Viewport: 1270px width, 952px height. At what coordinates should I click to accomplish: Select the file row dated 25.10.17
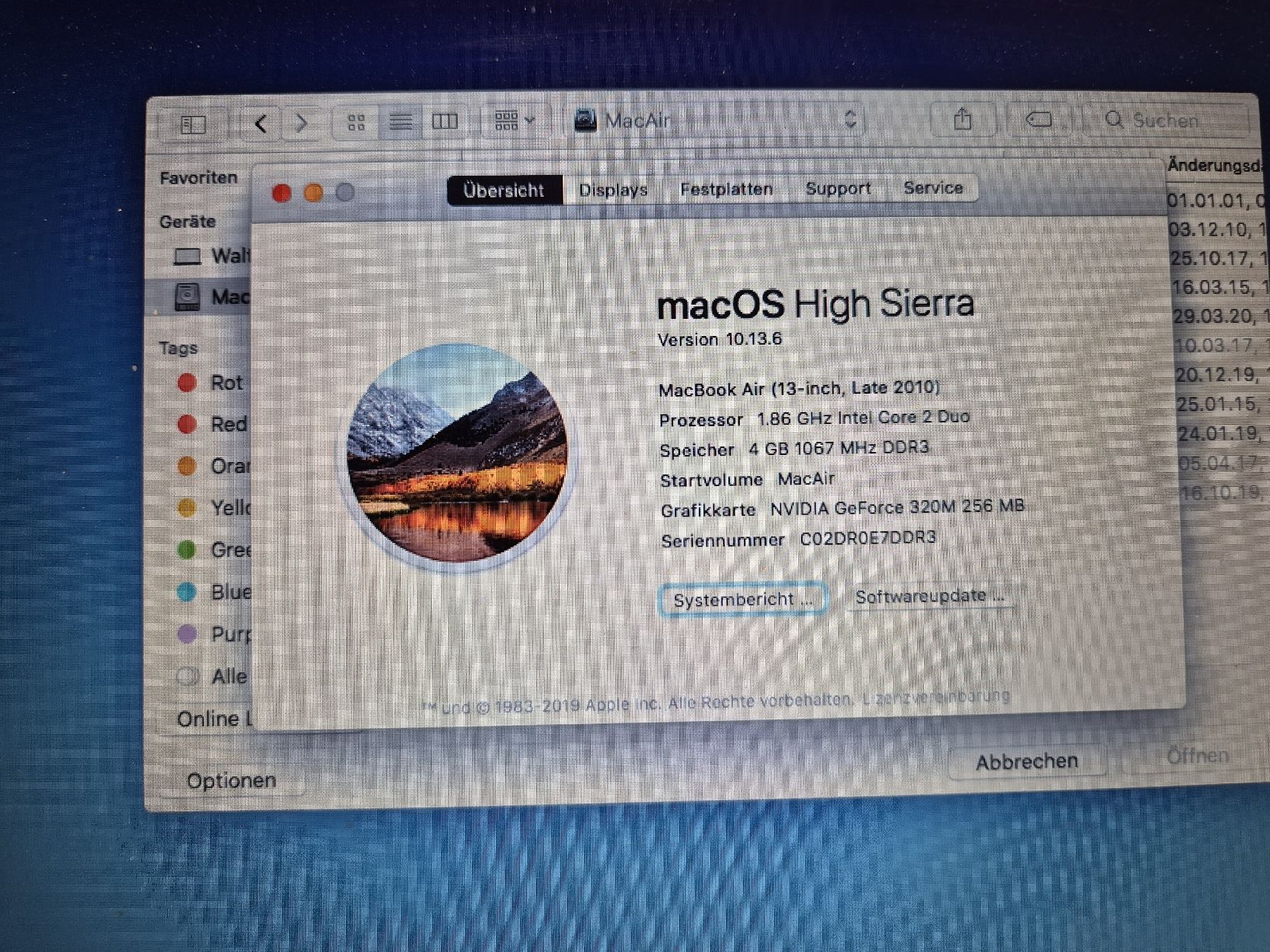click(x=1219, y=258)
